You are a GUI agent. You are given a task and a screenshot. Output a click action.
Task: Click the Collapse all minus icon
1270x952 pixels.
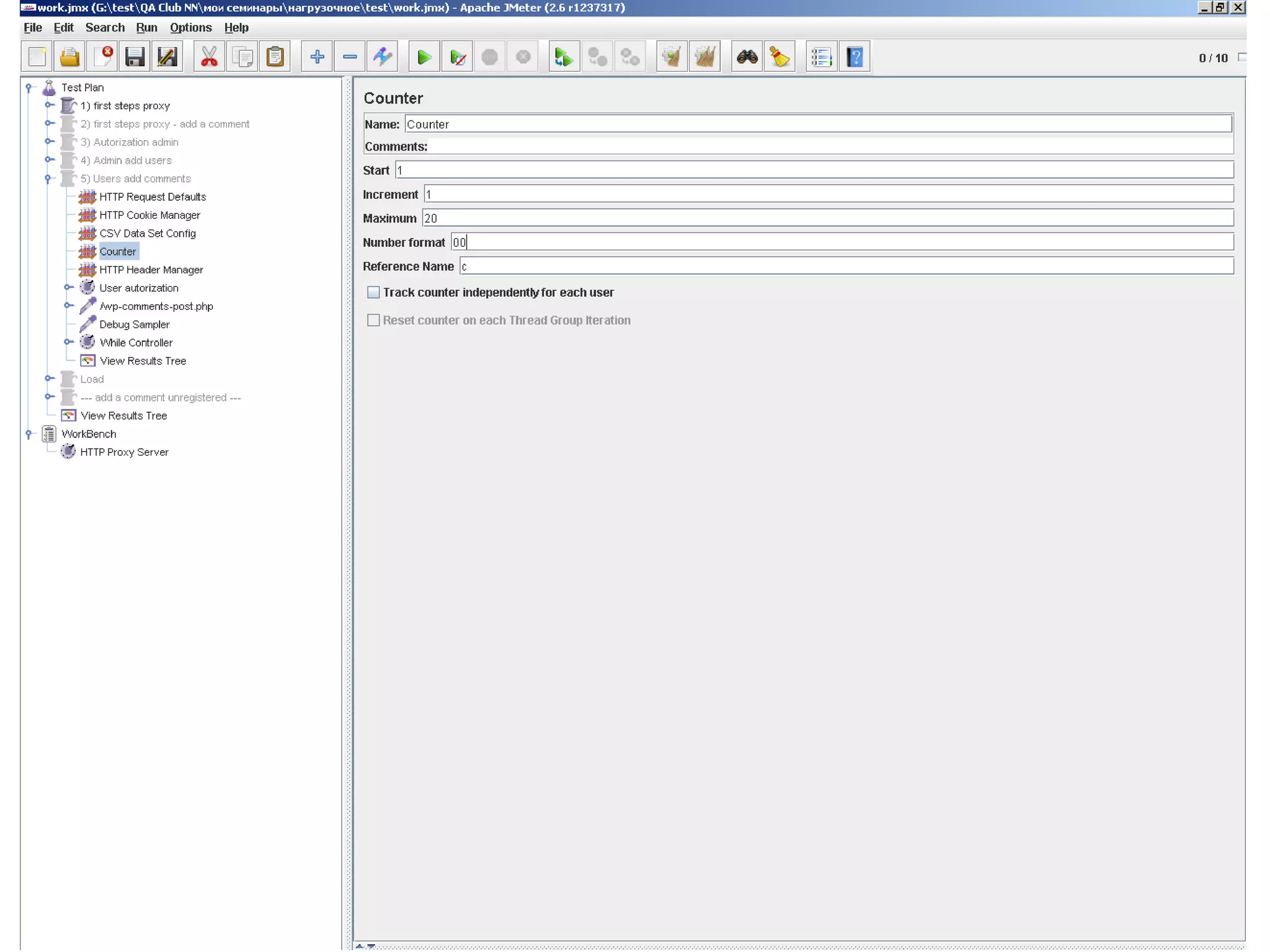(350, 57)
